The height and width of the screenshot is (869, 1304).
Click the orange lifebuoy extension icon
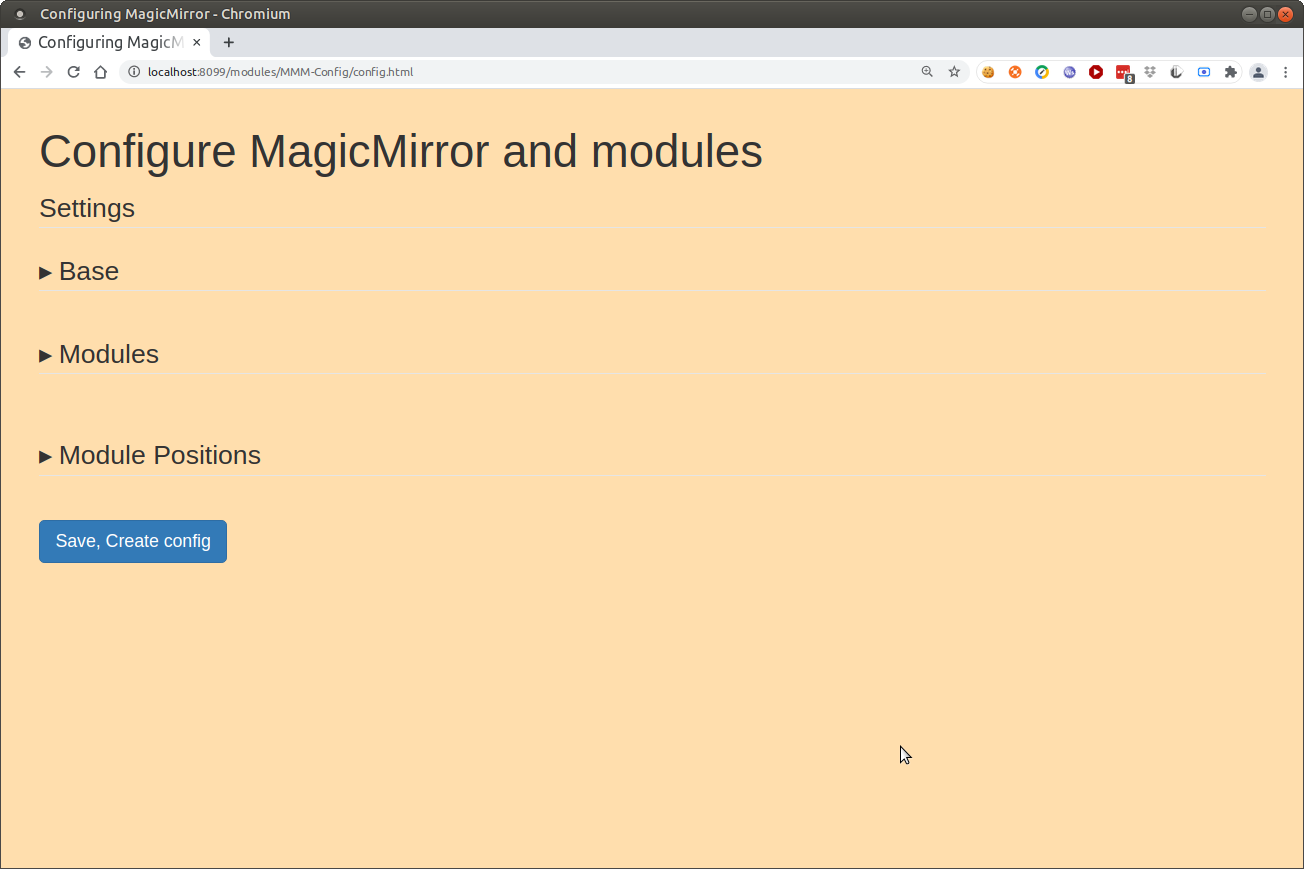tap(1015, 72)
